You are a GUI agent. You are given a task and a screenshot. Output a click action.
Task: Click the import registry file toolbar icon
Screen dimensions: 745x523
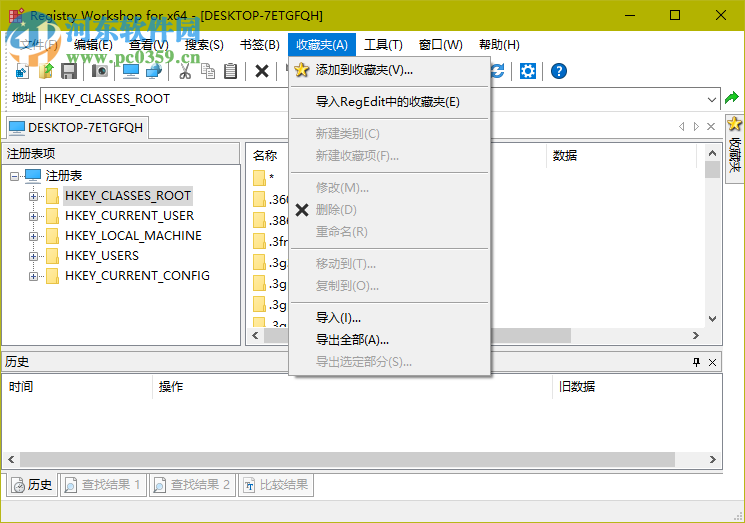click(x=22, y=71)
